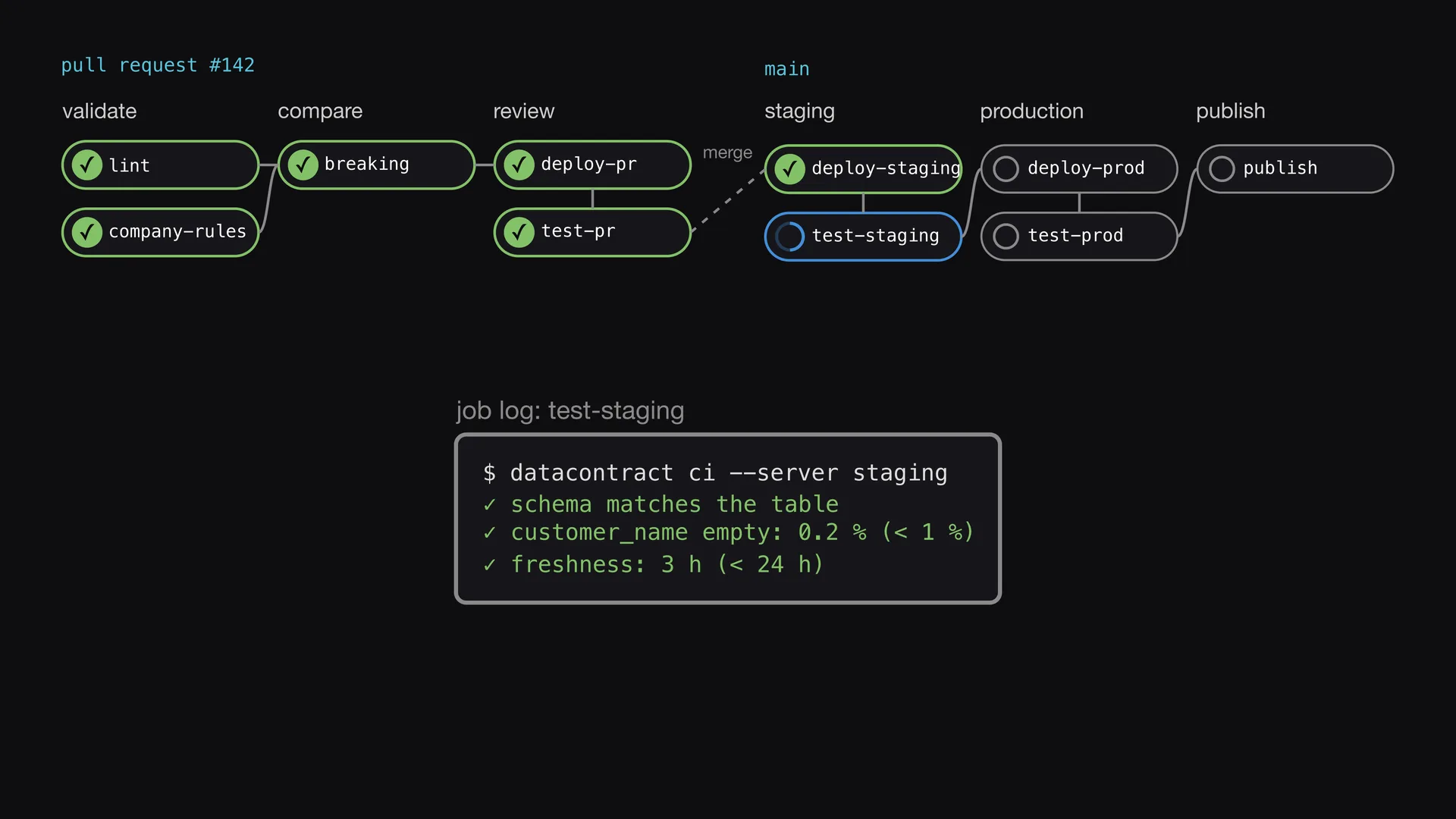Click the 'staging' stage heading

tap(799, 111)
